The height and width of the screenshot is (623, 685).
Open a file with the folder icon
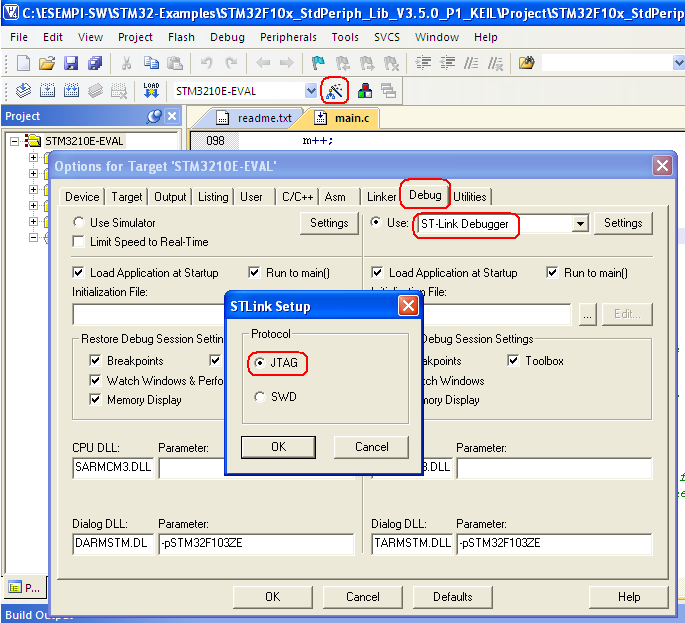click(47, 63)
